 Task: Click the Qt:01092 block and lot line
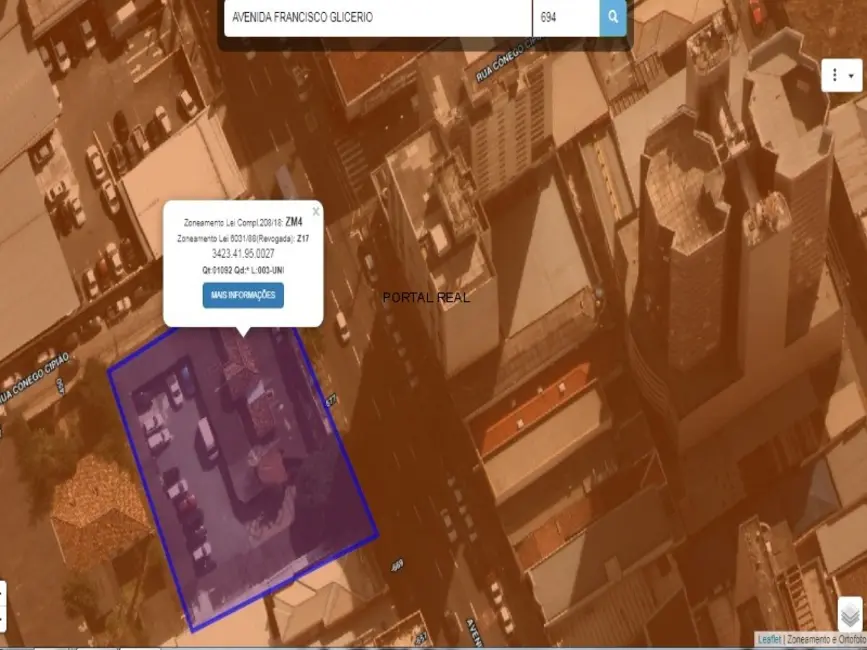[243, 270]
